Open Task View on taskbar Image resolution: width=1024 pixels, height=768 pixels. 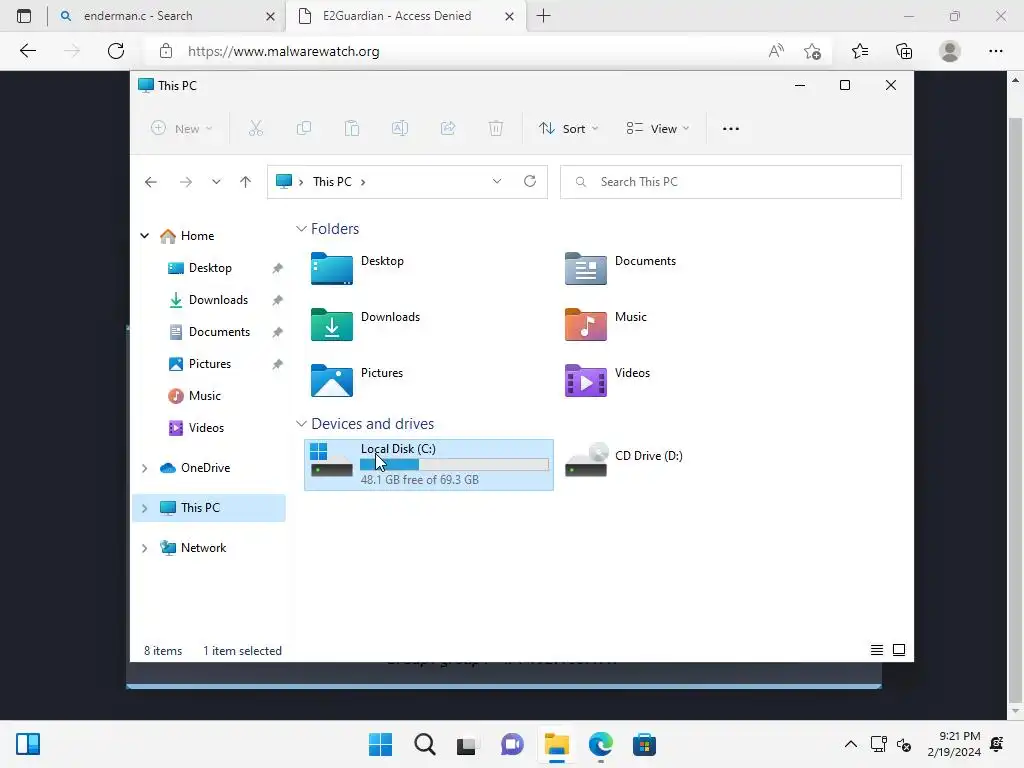(x=468, y=744)
